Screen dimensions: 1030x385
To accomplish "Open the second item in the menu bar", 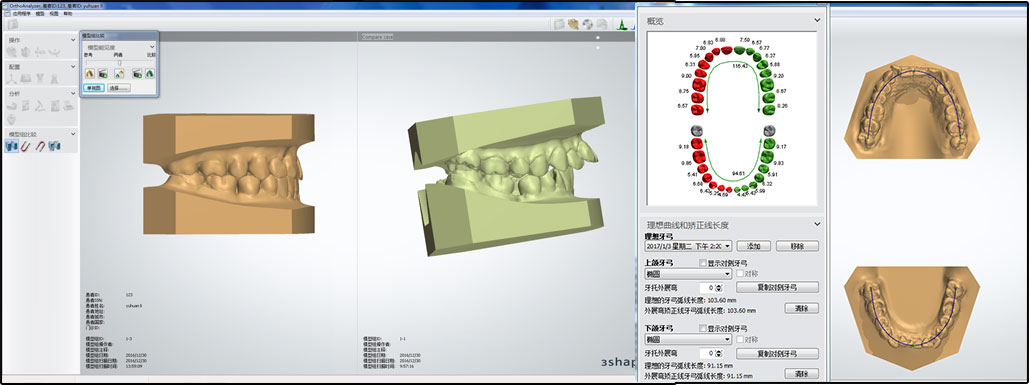I will click(40, 13).
